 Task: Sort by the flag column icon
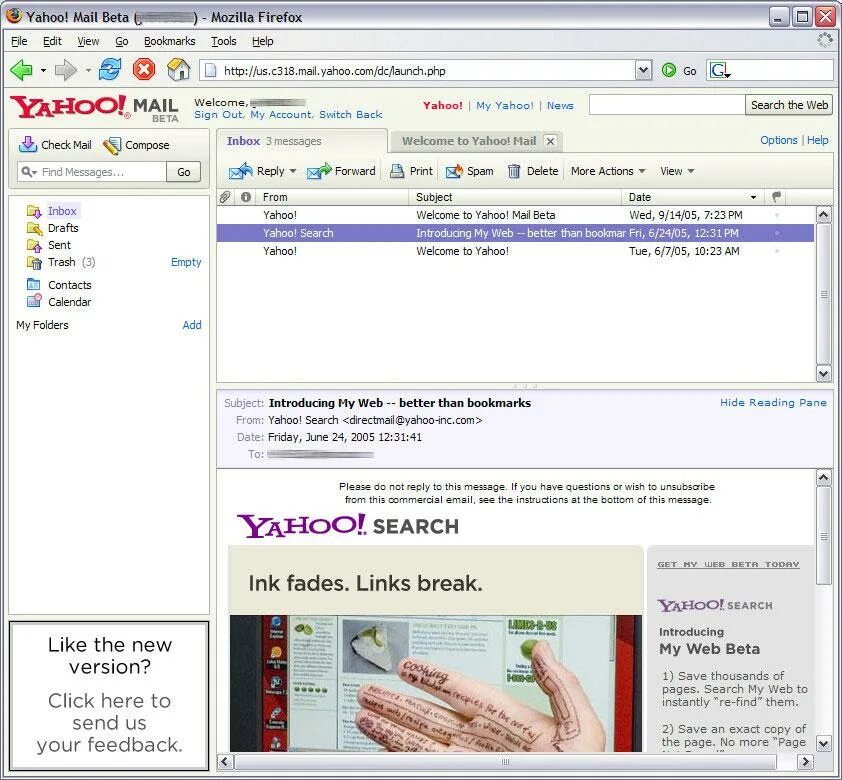pyautogui.click(x=776, y=197)
